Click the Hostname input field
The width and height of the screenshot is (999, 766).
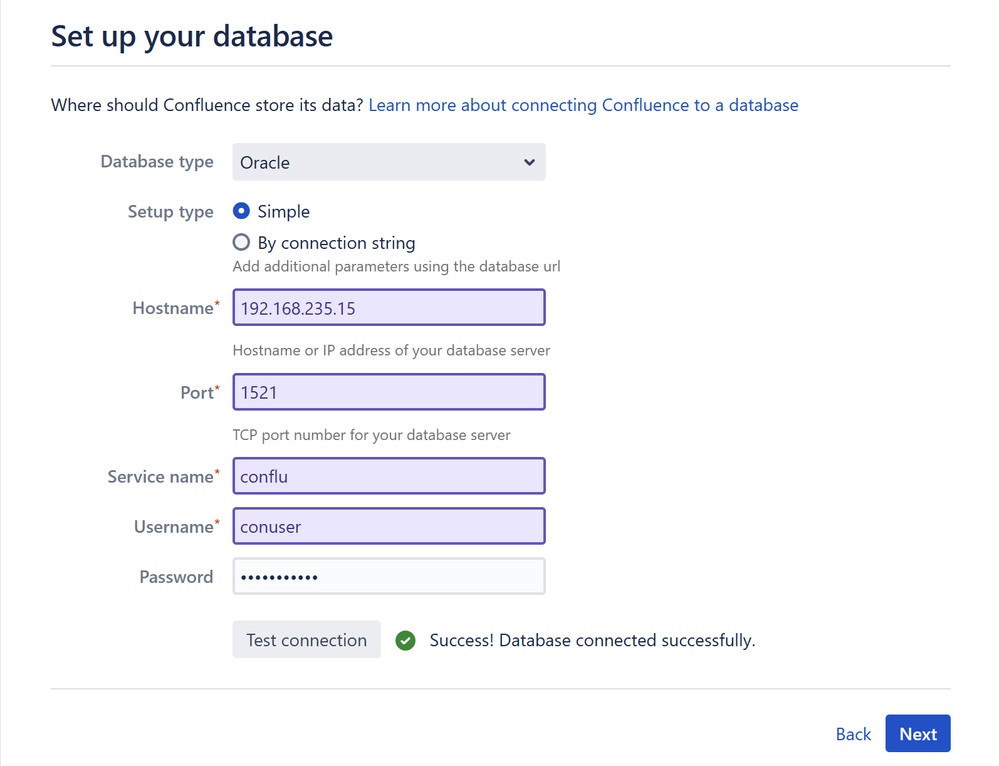pos(389,308)
